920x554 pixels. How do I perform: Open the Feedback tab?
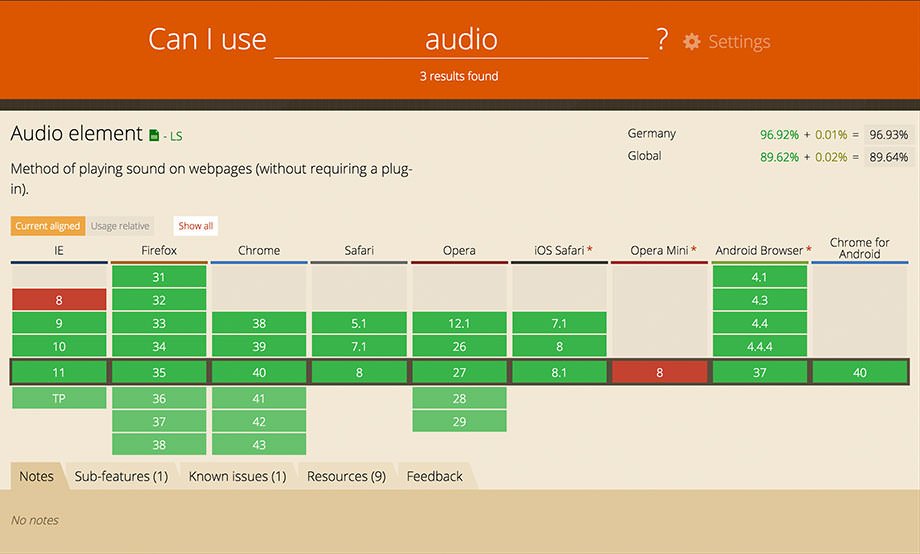pos(435,476)
